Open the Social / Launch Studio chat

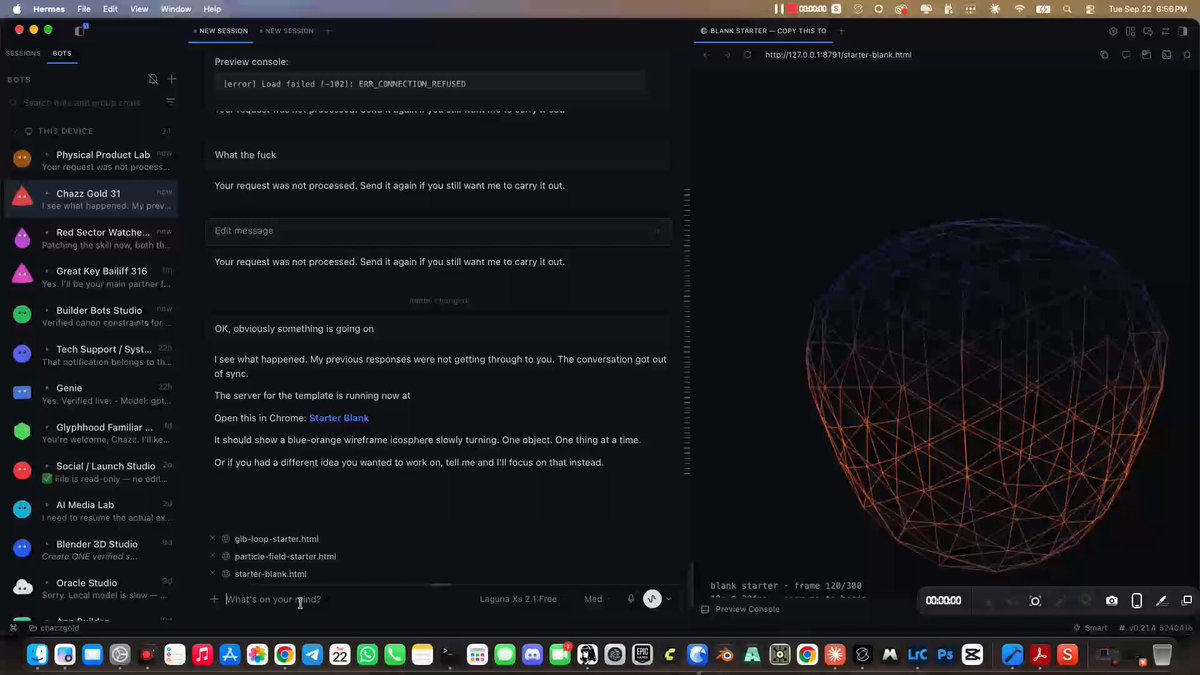tap(90, 472)
